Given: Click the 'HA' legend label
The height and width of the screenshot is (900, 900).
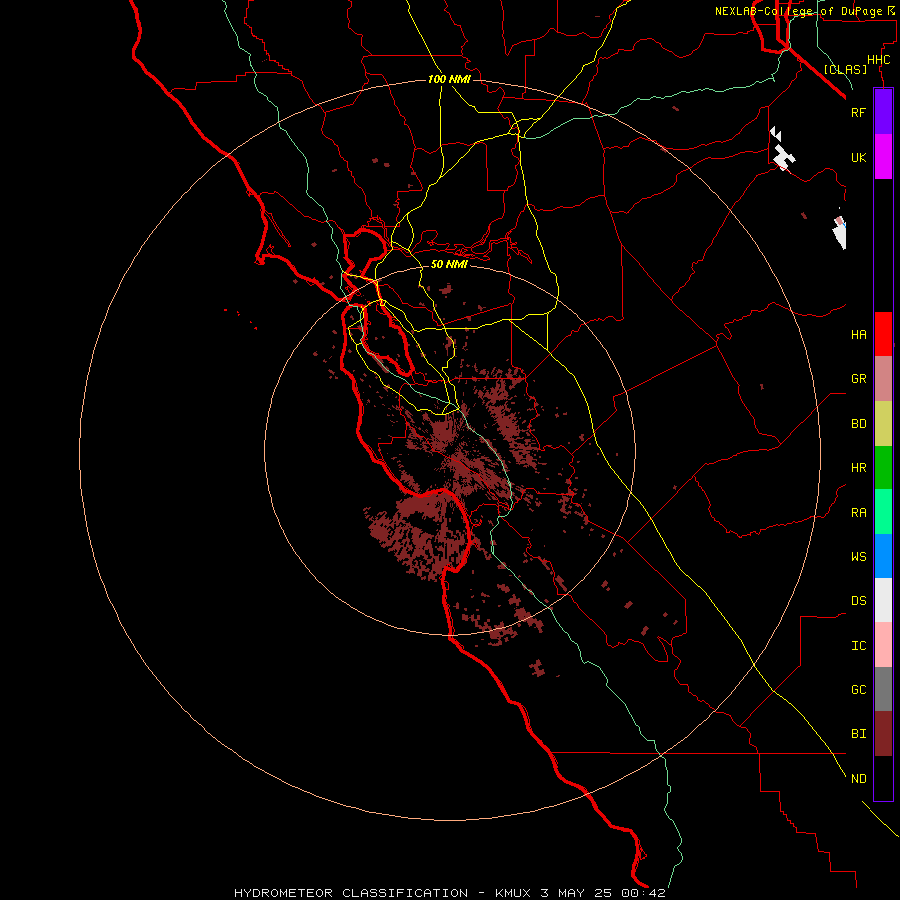Looking at the screenshot, I should [858, 334].
